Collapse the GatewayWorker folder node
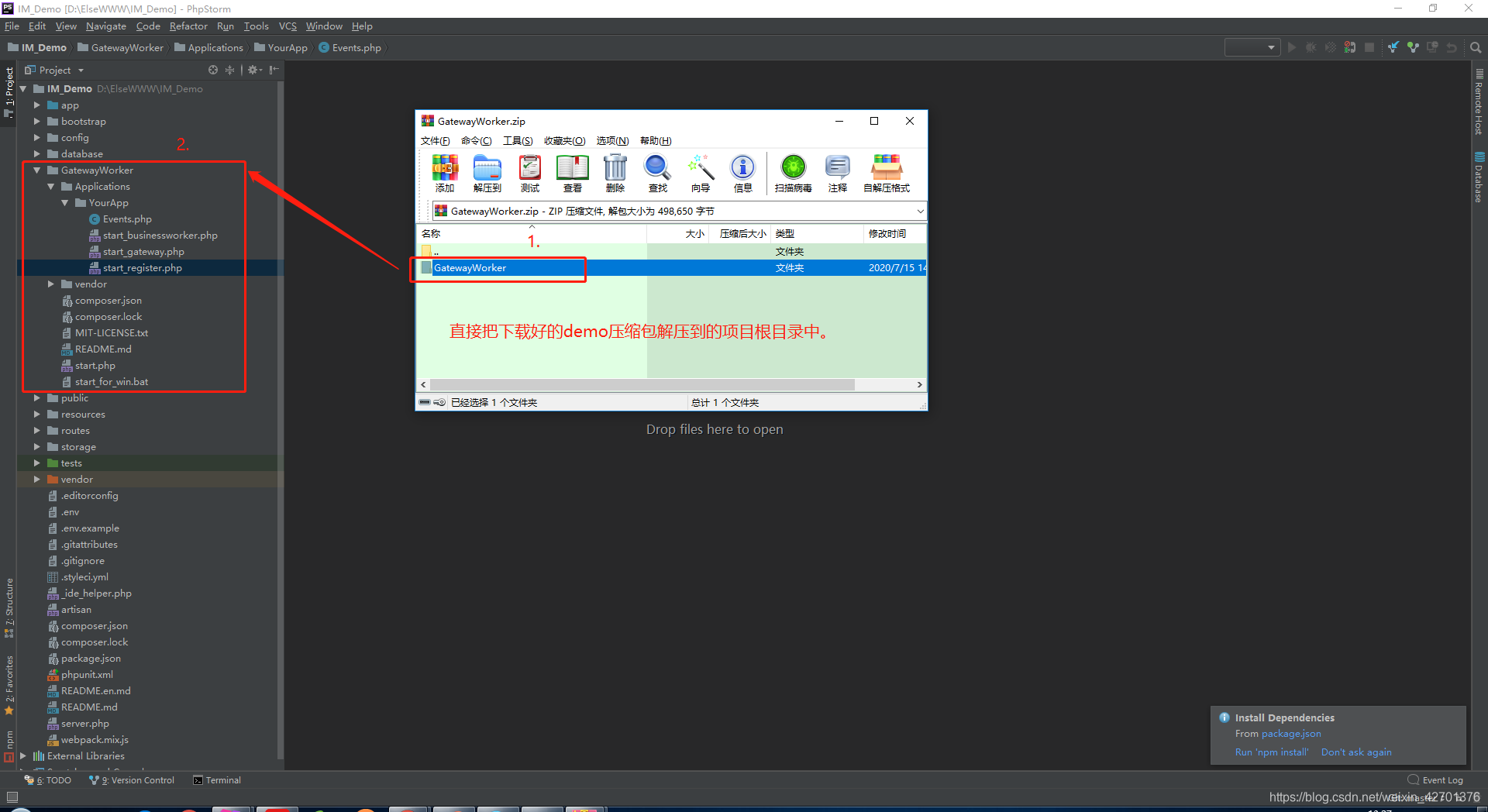The height and width of the screenshot is (812, 1488). (36, 170)
